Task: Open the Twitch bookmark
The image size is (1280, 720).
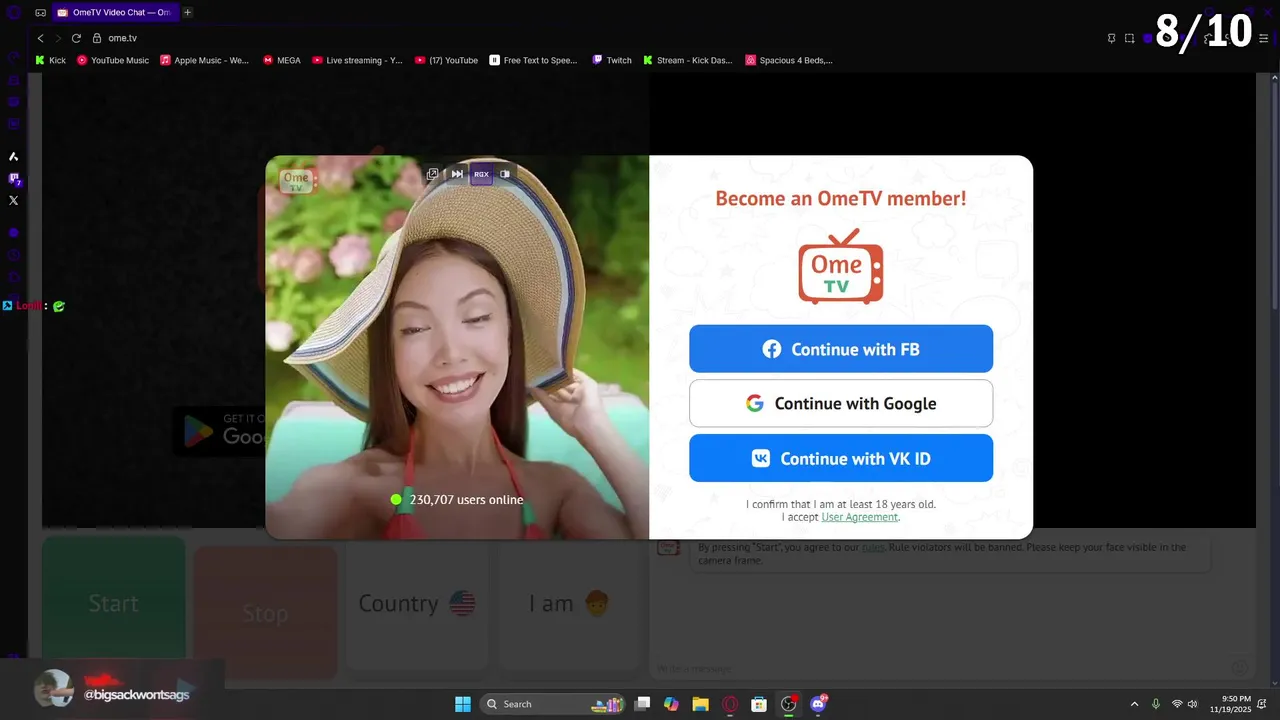Action: click(x=612, y=60)
